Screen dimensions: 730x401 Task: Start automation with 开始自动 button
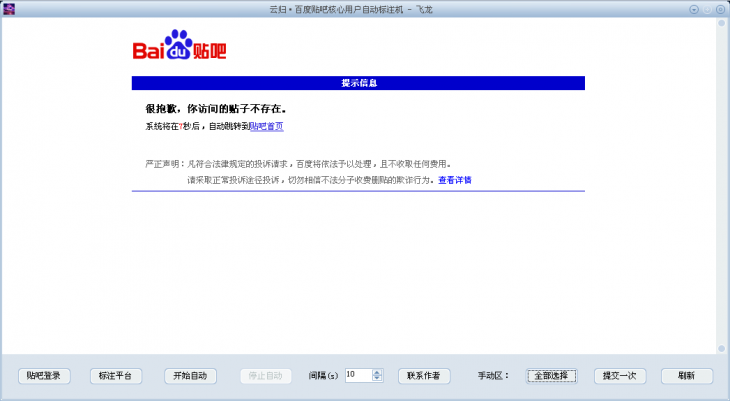tap(190, 376)
